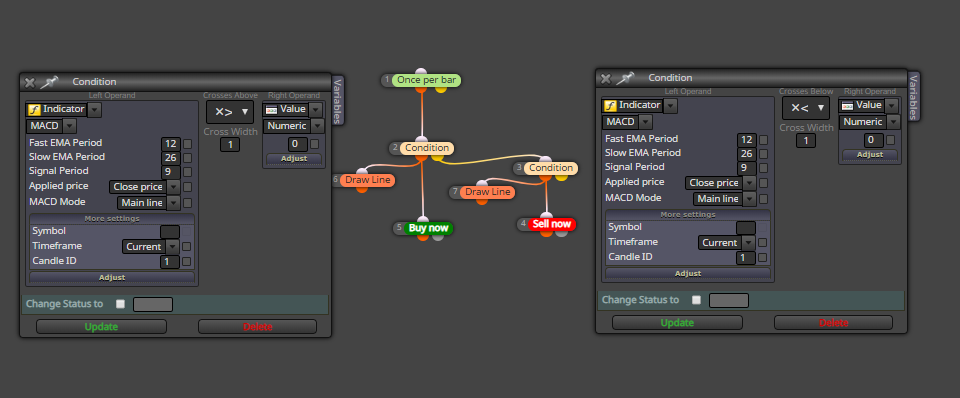
Task: Open MACD indicator dropdown in right panel
Action: point(645,122)
